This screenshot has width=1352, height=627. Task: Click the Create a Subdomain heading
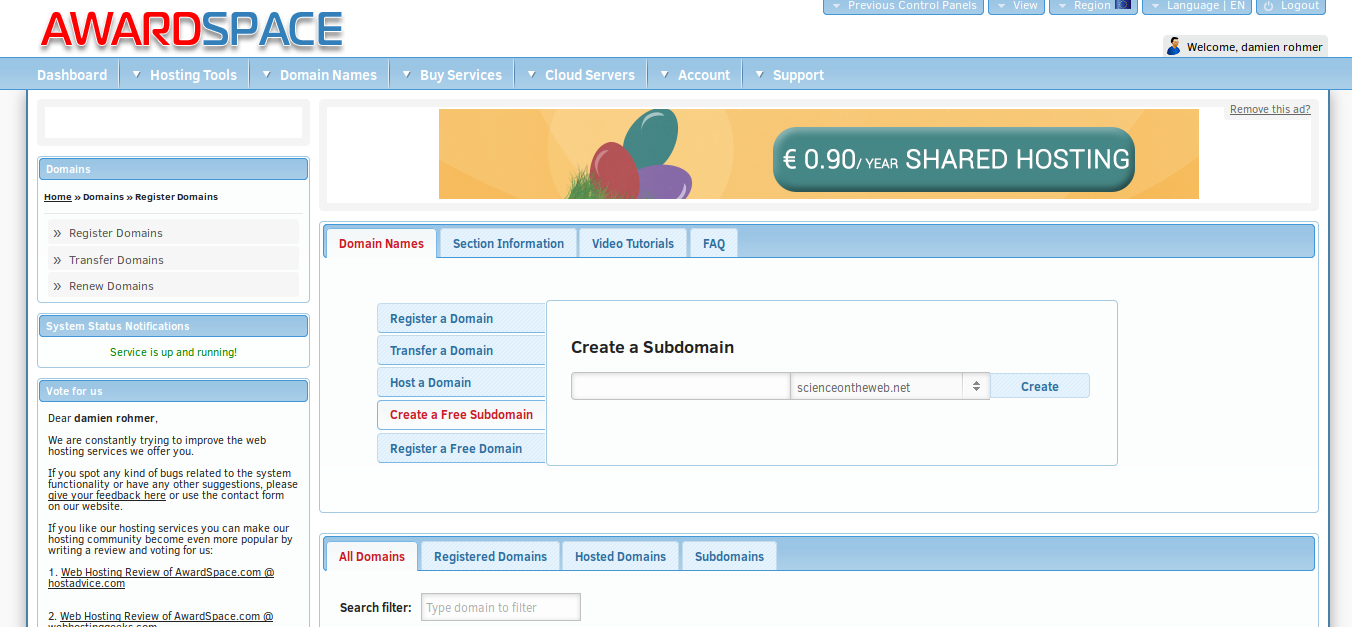pyautogui.click(x=652, y=348)
